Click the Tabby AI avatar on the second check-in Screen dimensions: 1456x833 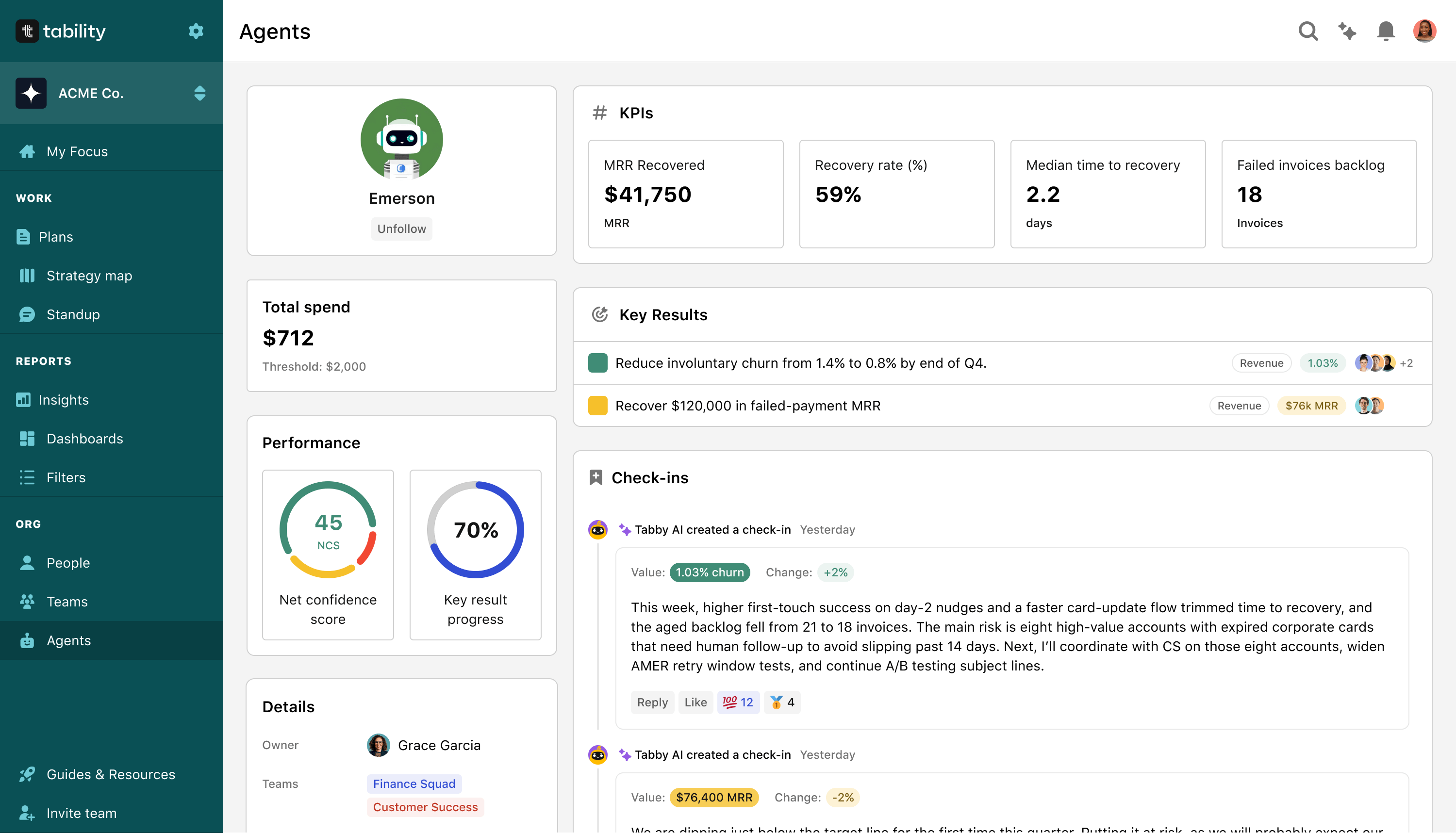click(x=598, y=755)
